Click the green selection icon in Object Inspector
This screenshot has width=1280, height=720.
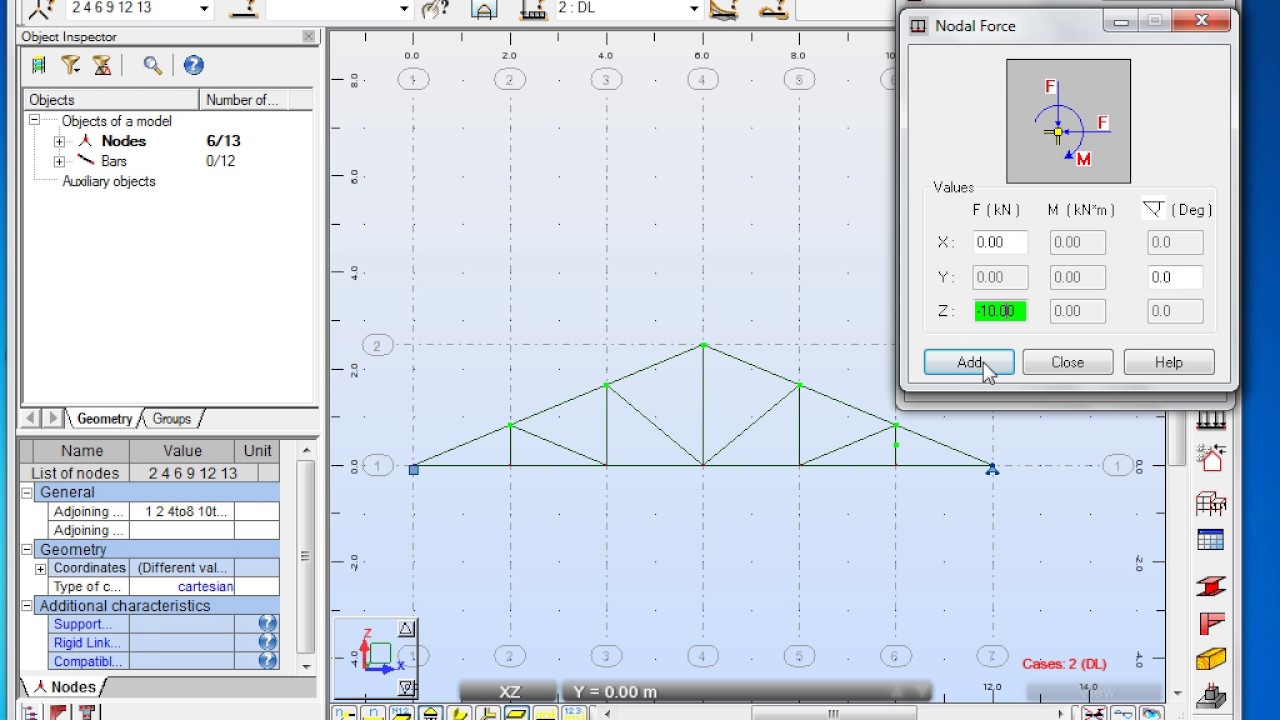[38, 66]
